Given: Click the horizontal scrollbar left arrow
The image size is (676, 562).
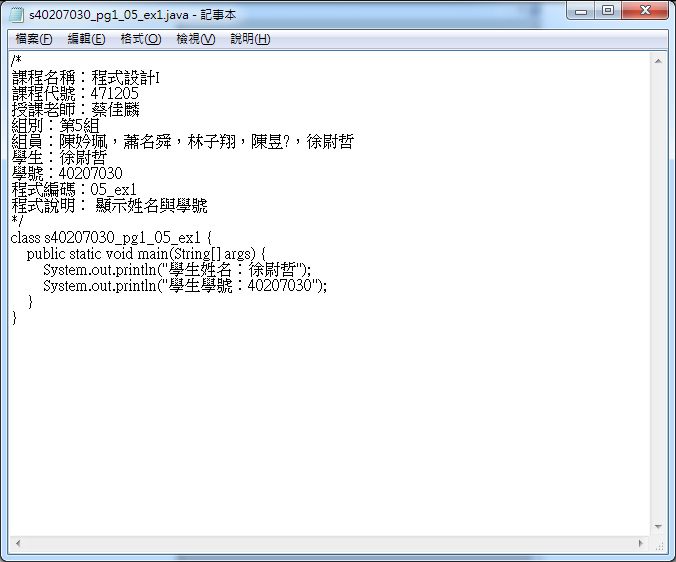Looking at the screenshot, I should (x=18, y=543).
